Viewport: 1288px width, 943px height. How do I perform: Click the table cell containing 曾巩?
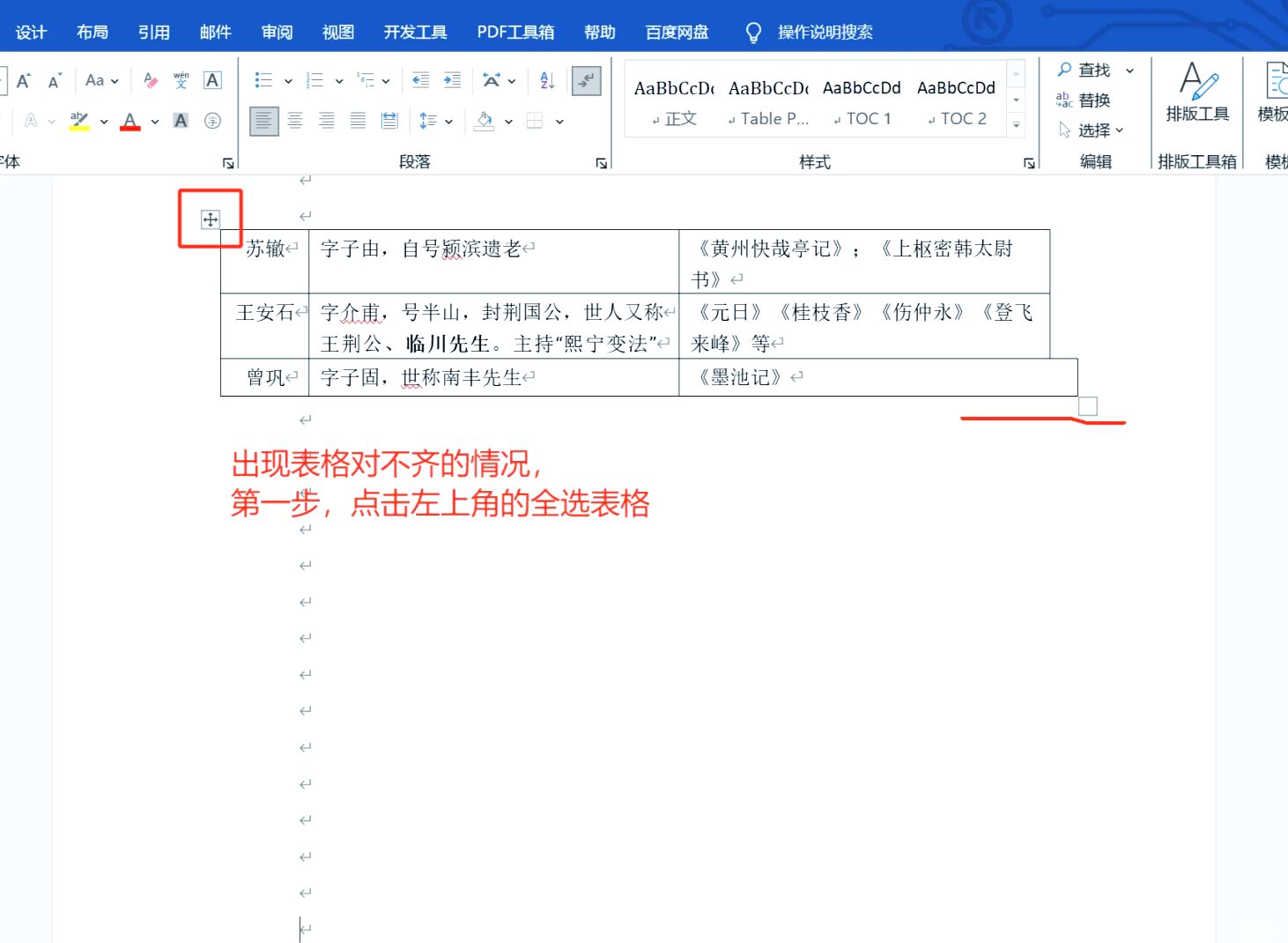(264, 377)
